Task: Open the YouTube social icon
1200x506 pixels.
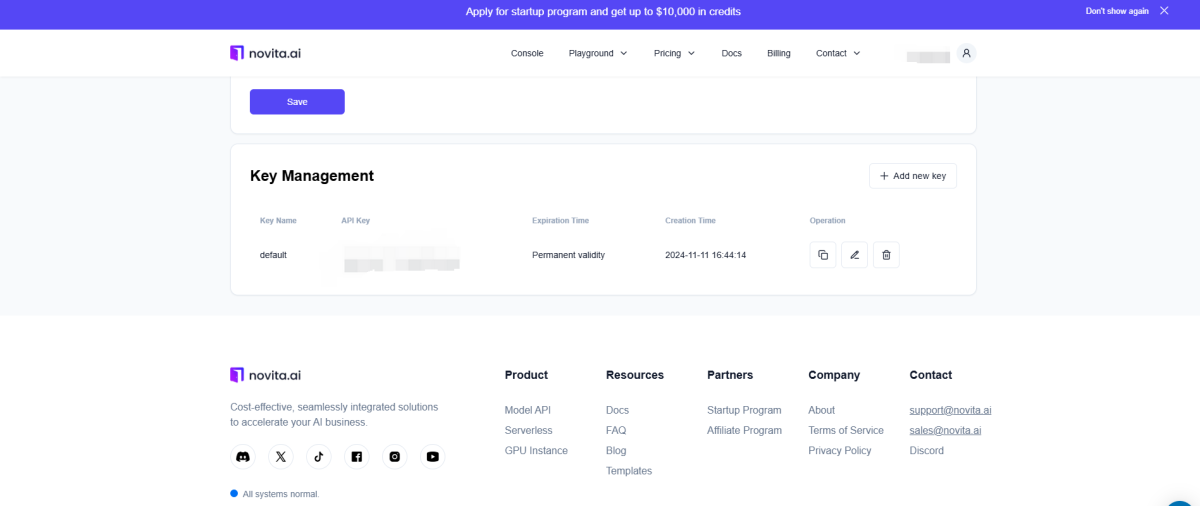Action: tap(433, 457)
